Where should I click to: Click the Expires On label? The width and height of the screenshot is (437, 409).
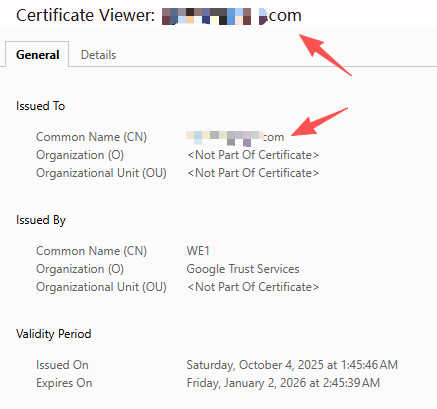coord(64,383)
